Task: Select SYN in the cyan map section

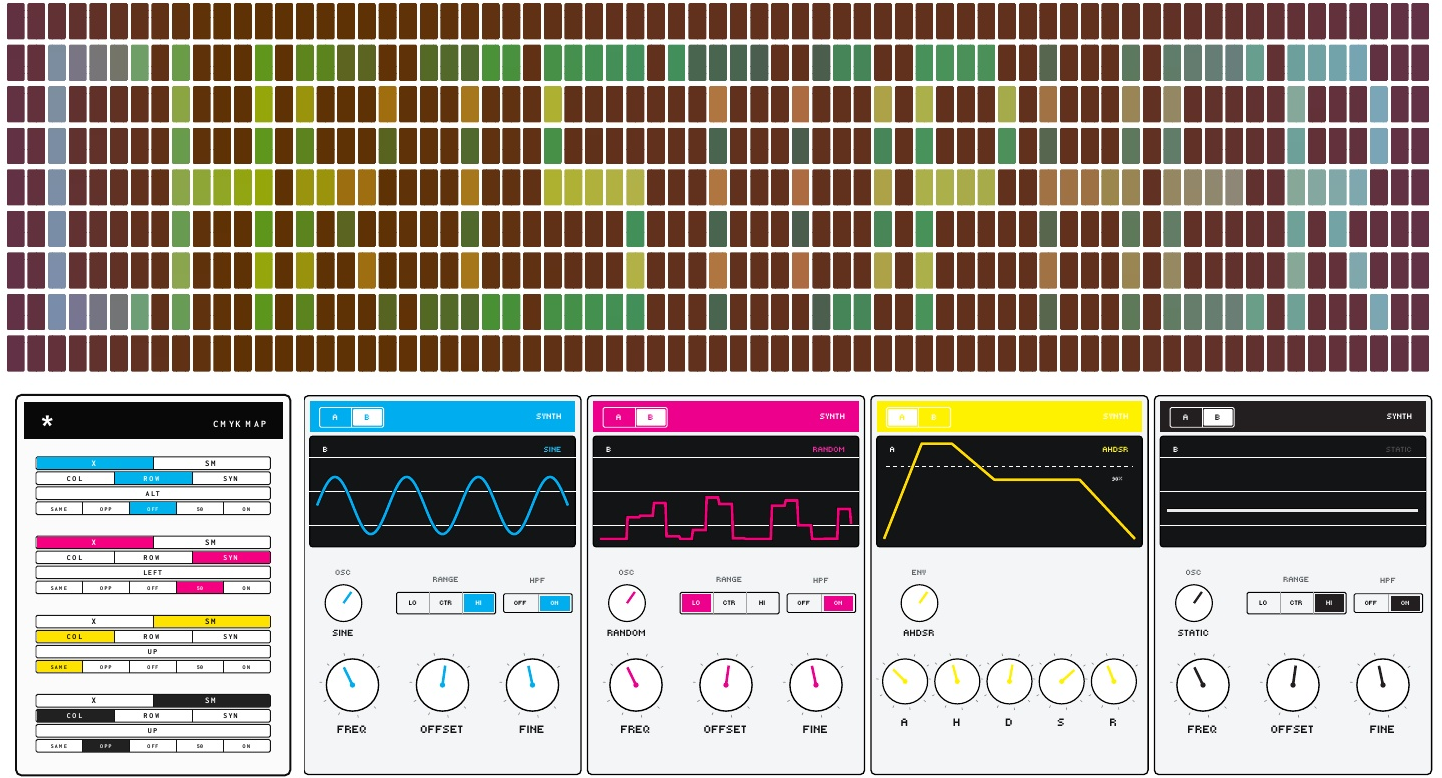Action: 231,478
